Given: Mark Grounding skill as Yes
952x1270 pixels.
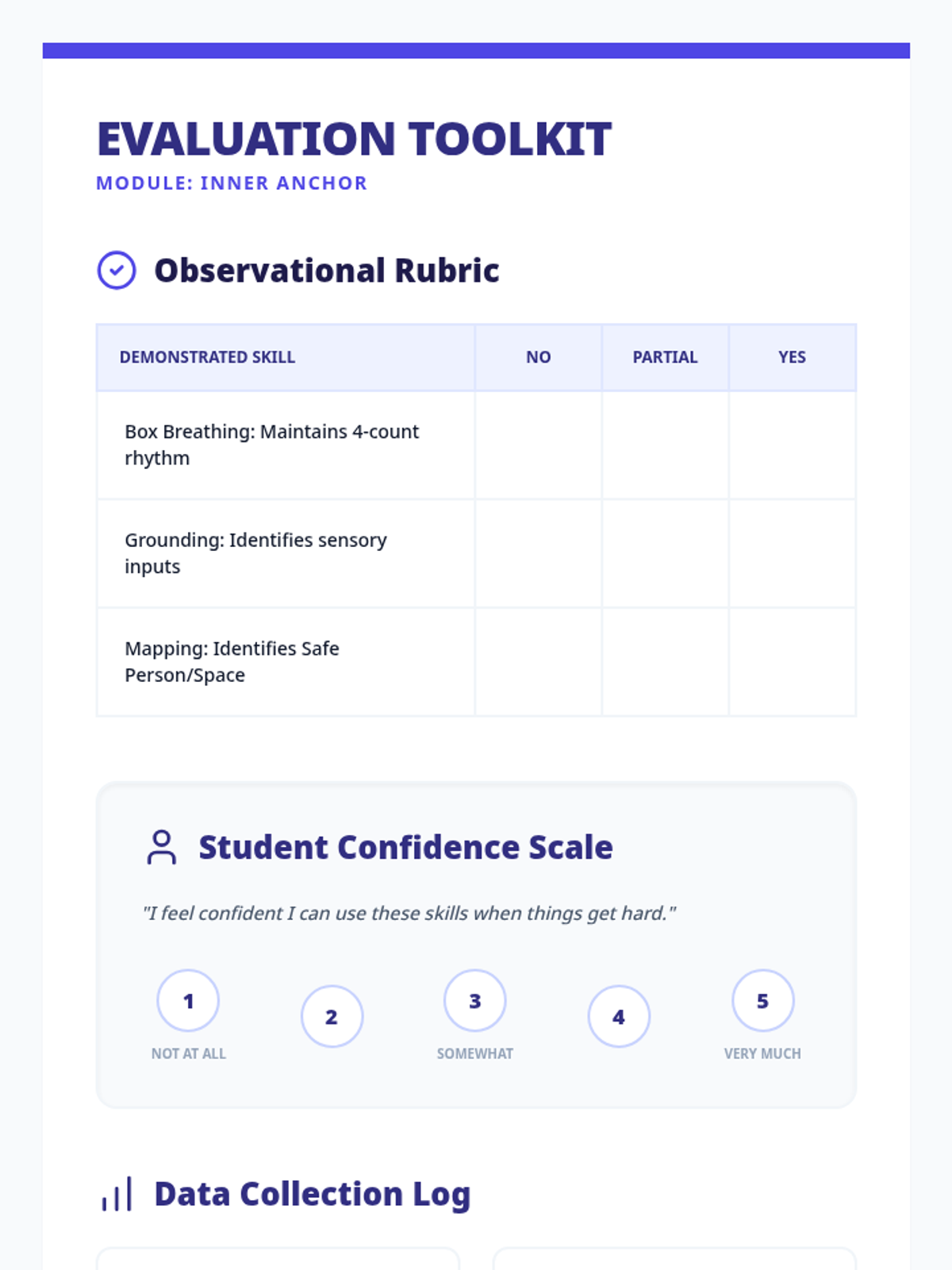Looking at the screenshot, I should 793,553.
